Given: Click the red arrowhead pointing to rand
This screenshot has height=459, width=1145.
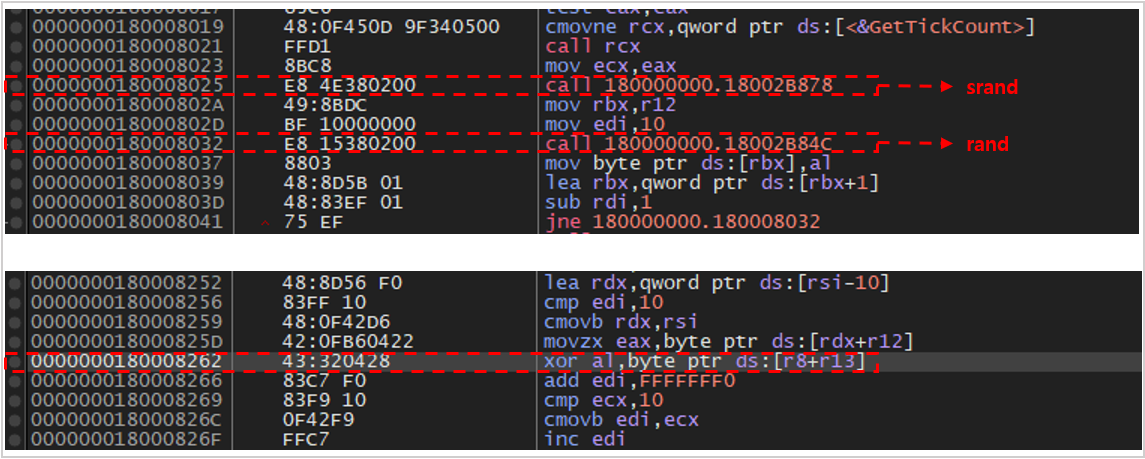Looking at the screenshot, I should (x=947, y=144).
